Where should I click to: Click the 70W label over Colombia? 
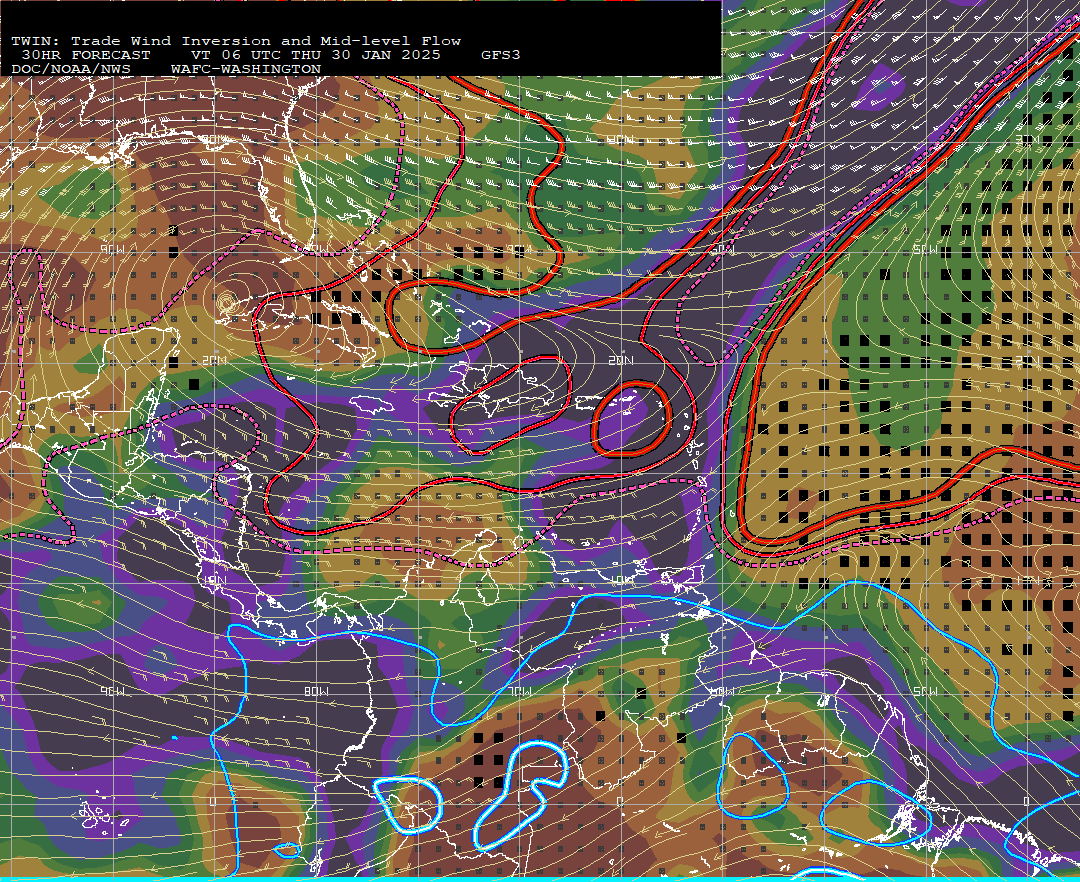520,691
